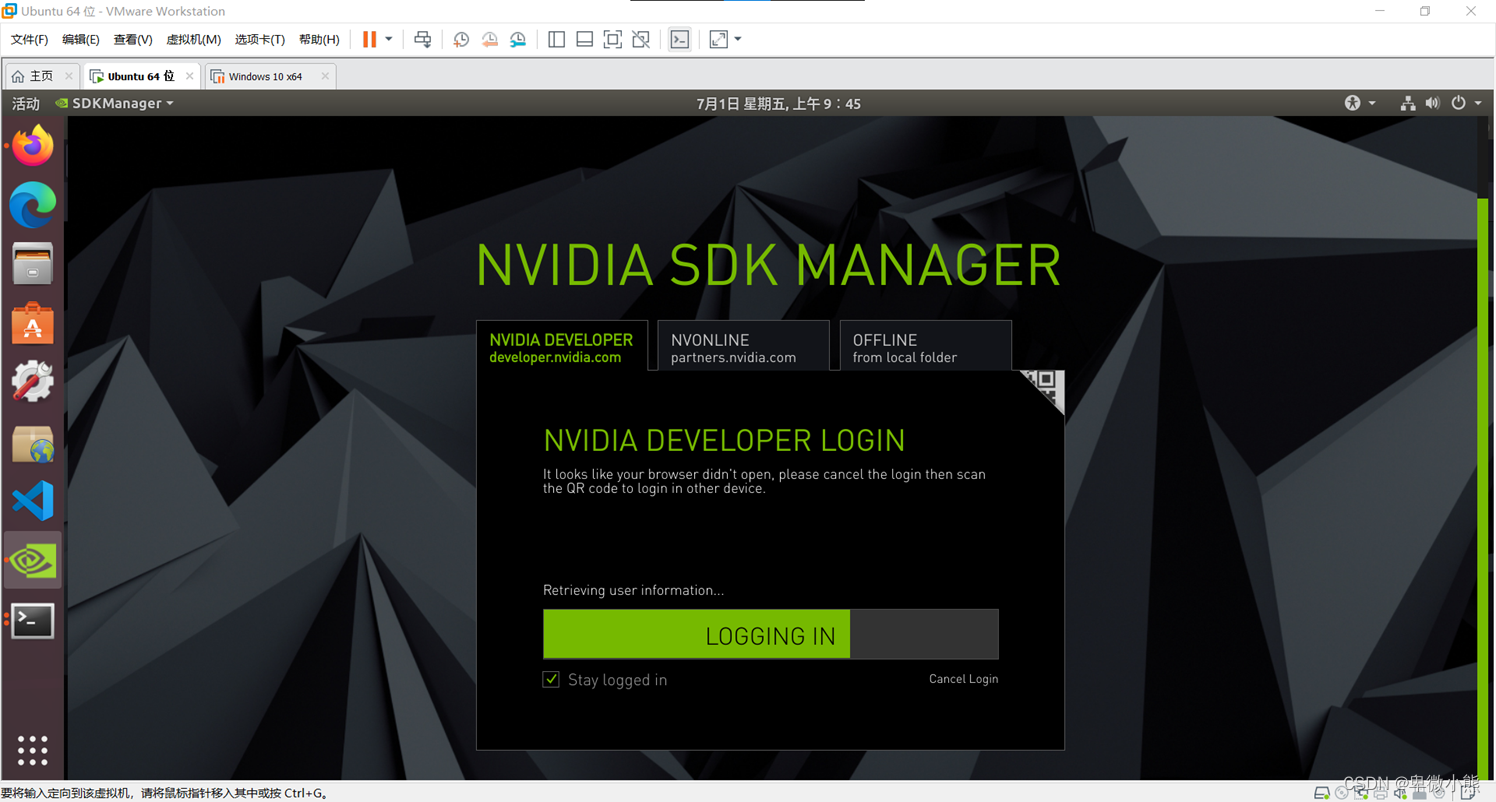Viewport: 1496px width, 802px height.
Task: Select the NVIDIA DEVELOPER login tab
Action: coord(562,347)
